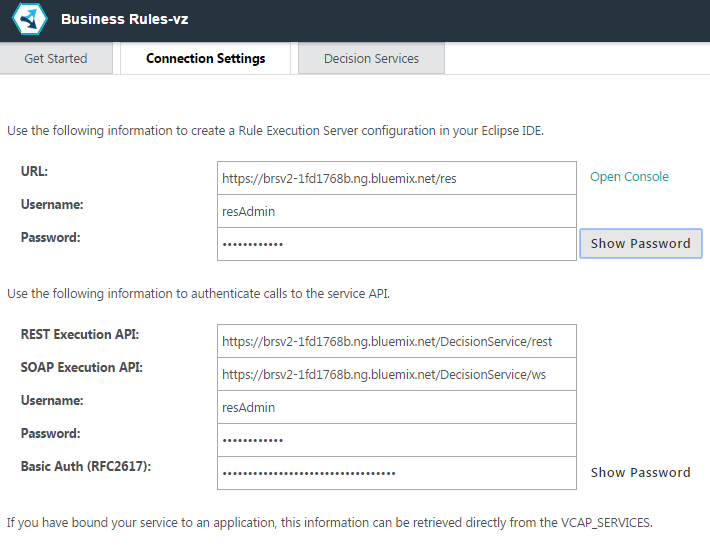Click the SOAP Execution API label

82,367
